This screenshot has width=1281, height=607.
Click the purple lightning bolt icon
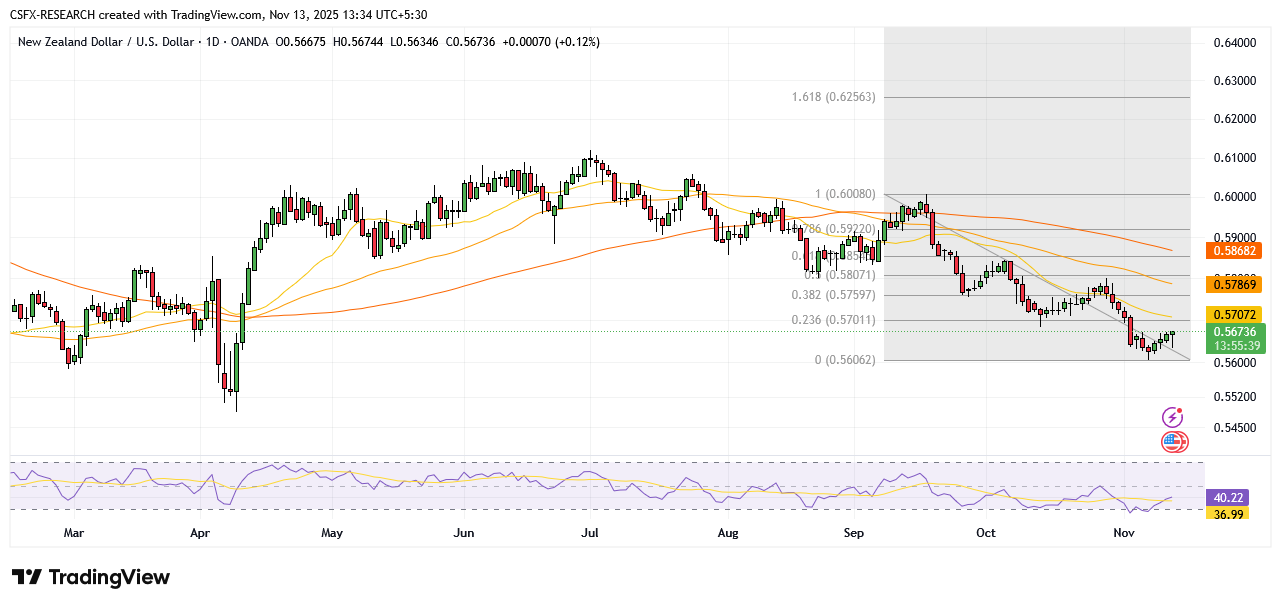point(1173,417)
